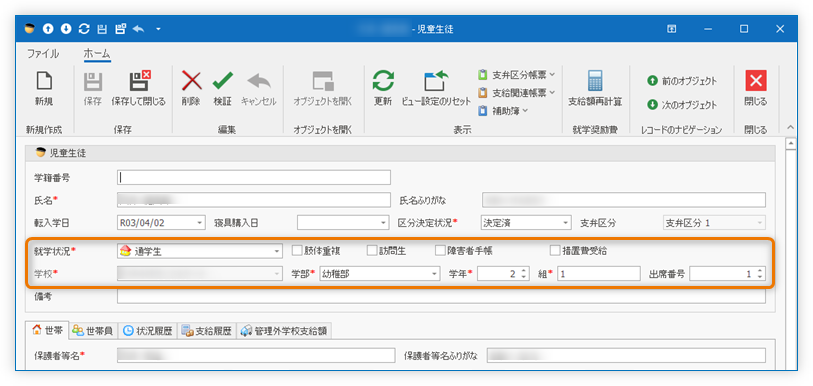Switch to the 状況履歴 tab
Screen dimensions: 813x386
pyautogui.click(x=148, y=331)
